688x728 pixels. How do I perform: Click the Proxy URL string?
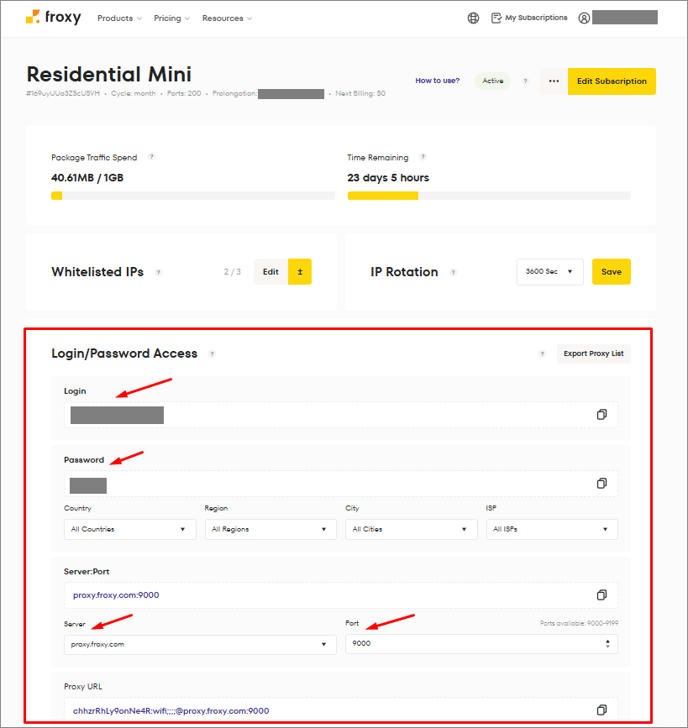pos(171,711)
